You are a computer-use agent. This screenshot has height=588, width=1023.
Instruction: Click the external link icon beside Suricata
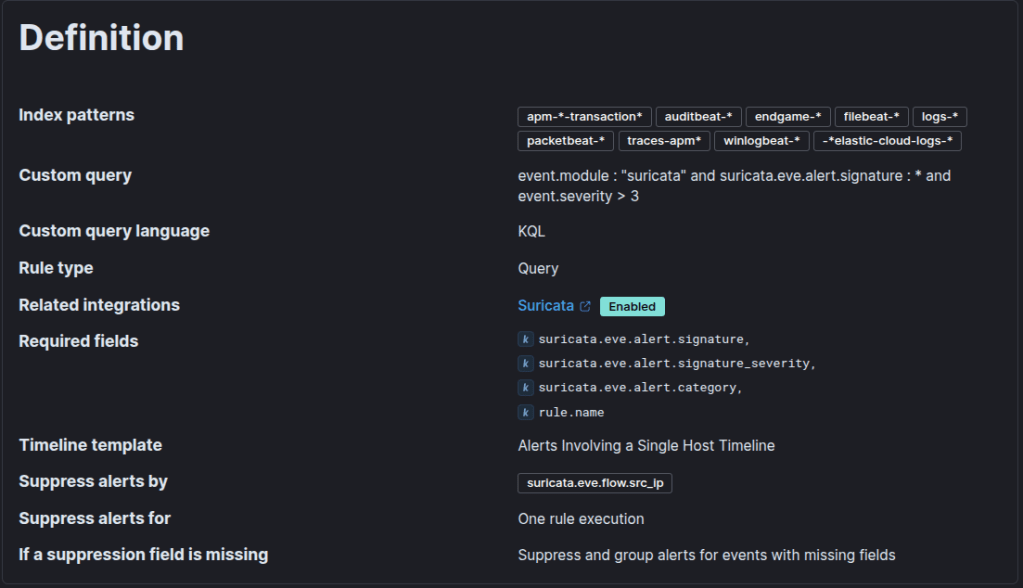click(x=585, y=306)
